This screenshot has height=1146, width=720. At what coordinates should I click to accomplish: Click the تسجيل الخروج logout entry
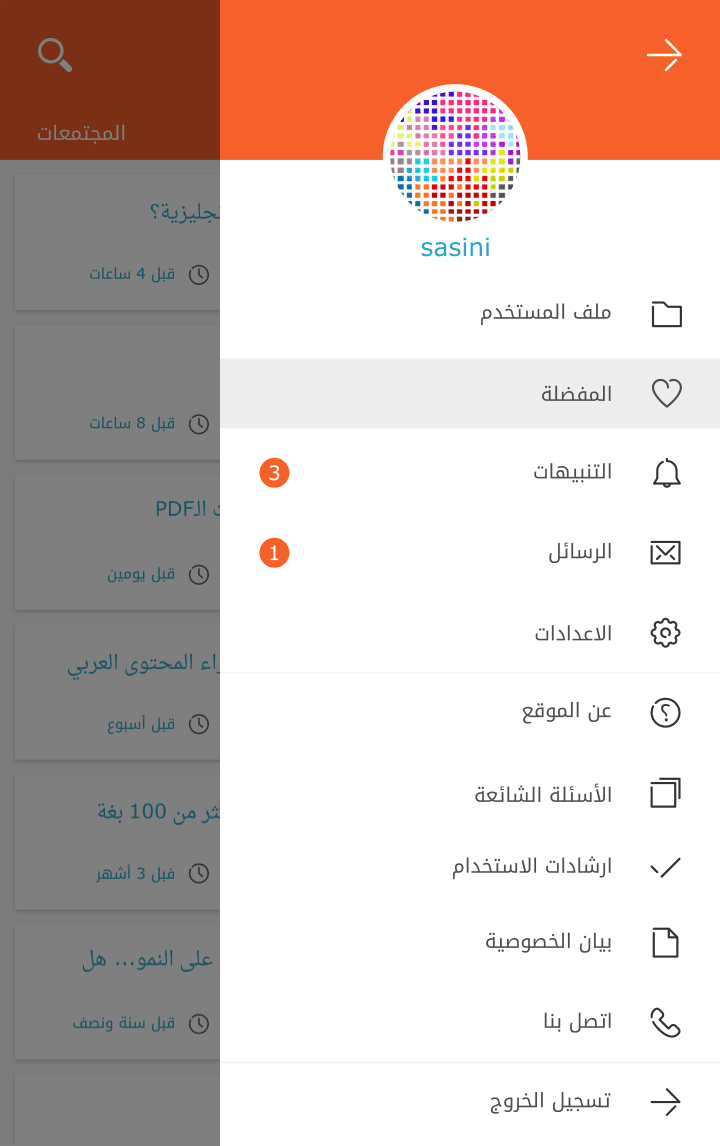click(x=550, y=1101)
